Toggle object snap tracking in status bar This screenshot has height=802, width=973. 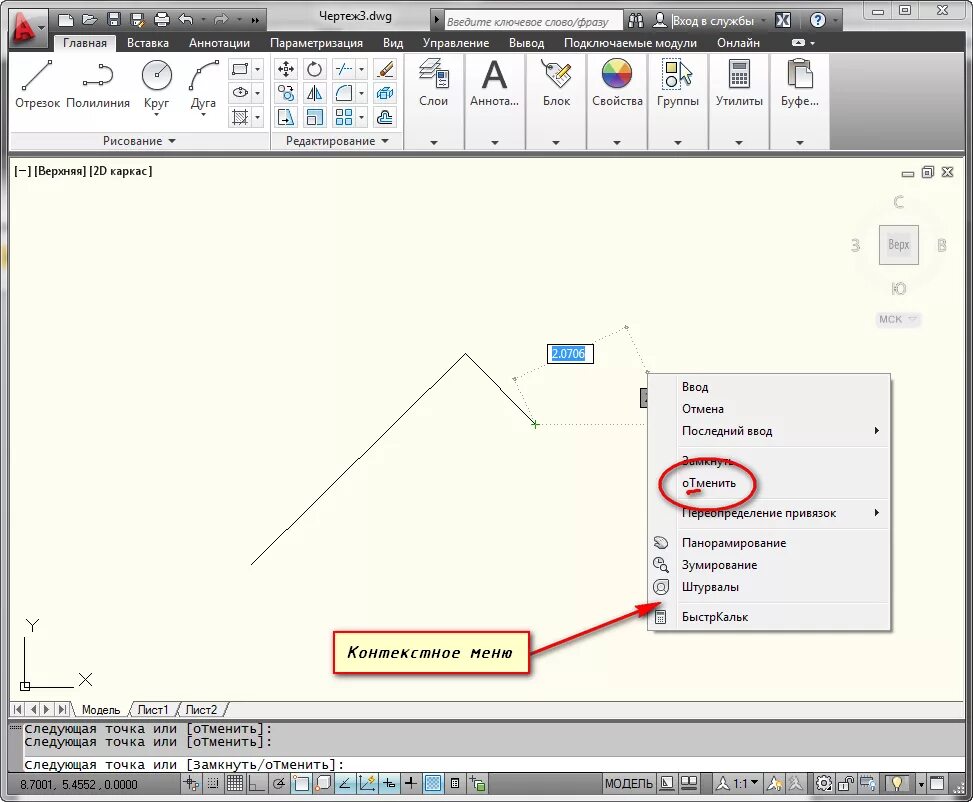coord(345,783)
